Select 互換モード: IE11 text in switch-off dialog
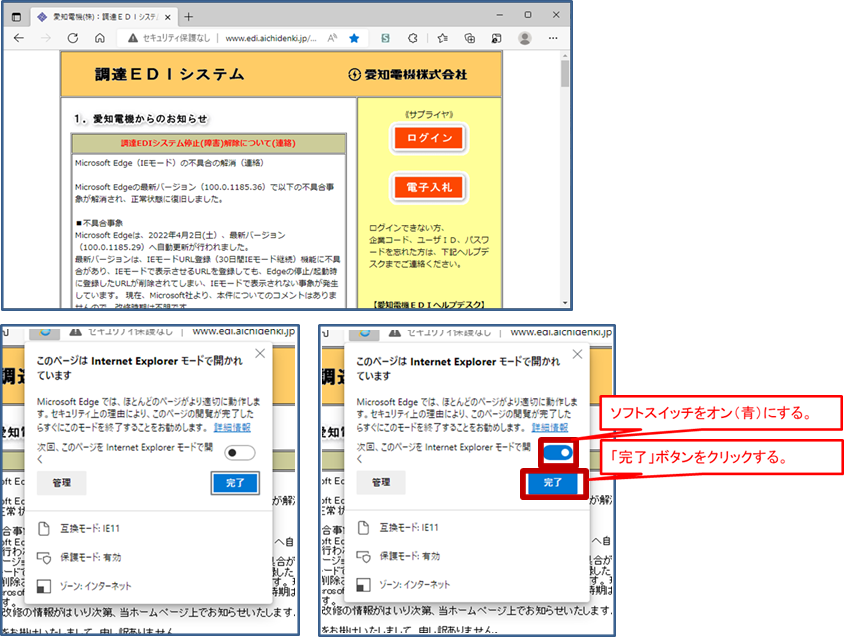844x637 pixels. 90,529
